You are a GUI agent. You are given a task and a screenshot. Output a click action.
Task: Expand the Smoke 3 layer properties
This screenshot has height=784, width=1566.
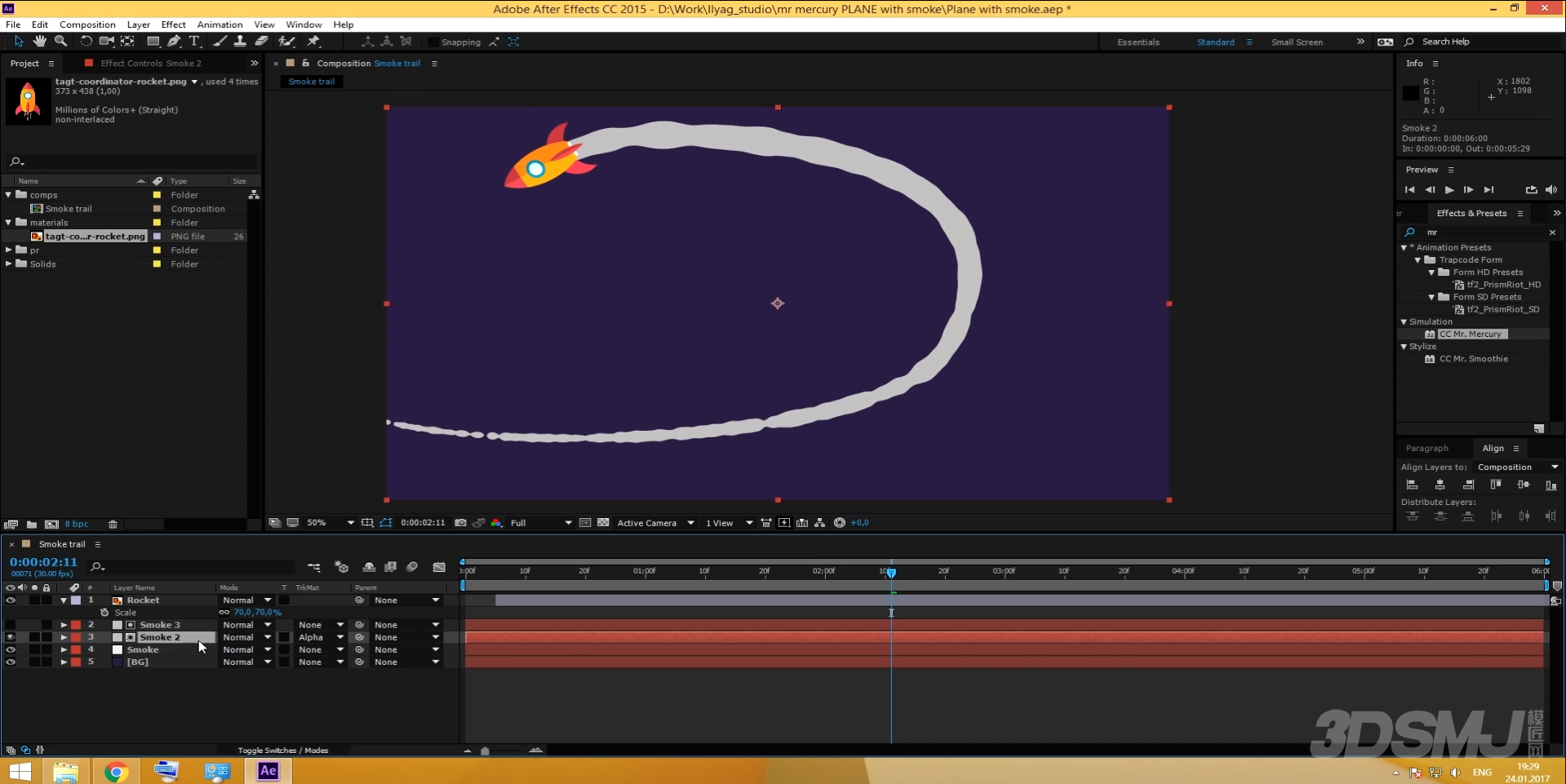pos(64,625)
